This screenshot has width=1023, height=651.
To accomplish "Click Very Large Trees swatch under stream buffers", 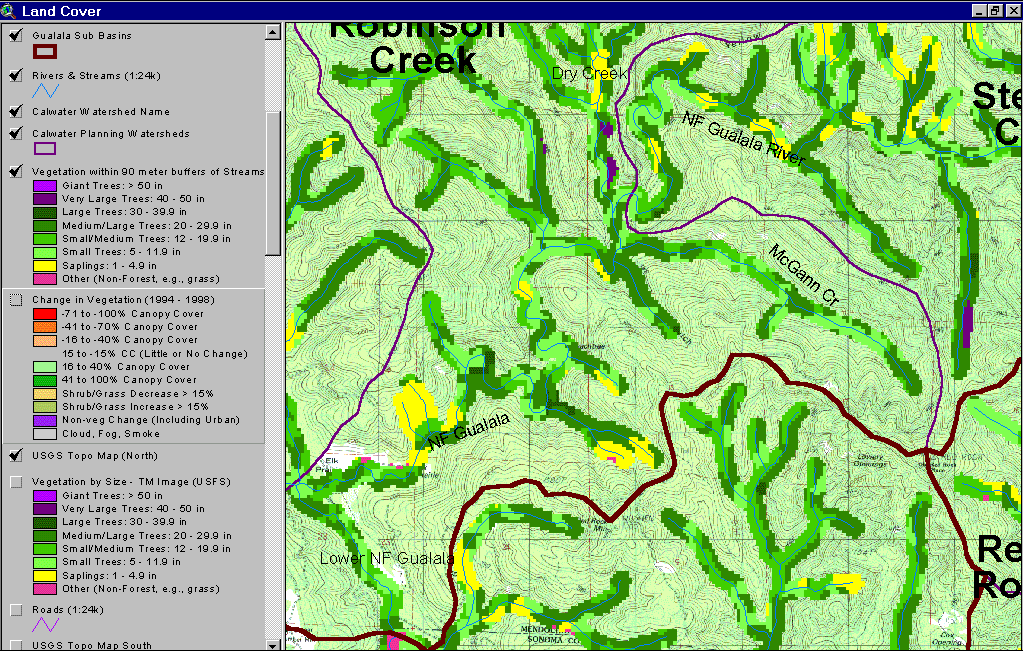I will 45,199.
